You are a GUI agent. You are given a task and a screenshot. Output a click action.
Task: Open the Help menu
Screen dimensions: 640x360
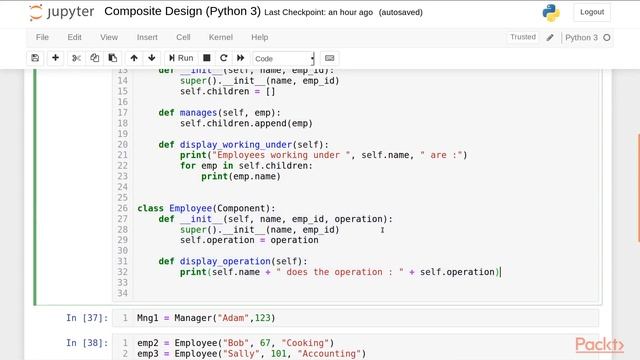(260, 37)
